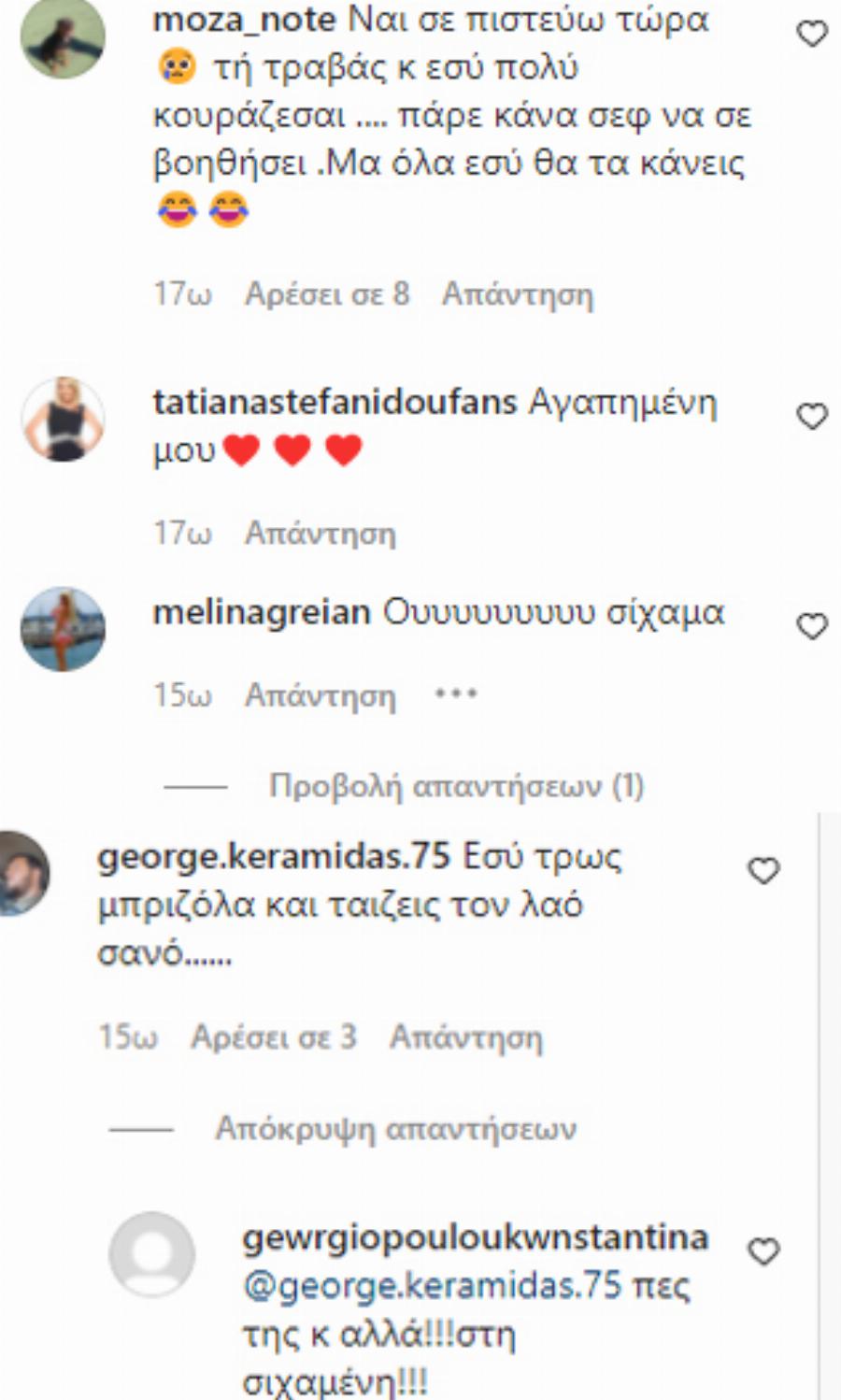Open melinagreian's 15ω timestamp
Viewport: 841px width, 1400px height.
[x=180, y=695]
